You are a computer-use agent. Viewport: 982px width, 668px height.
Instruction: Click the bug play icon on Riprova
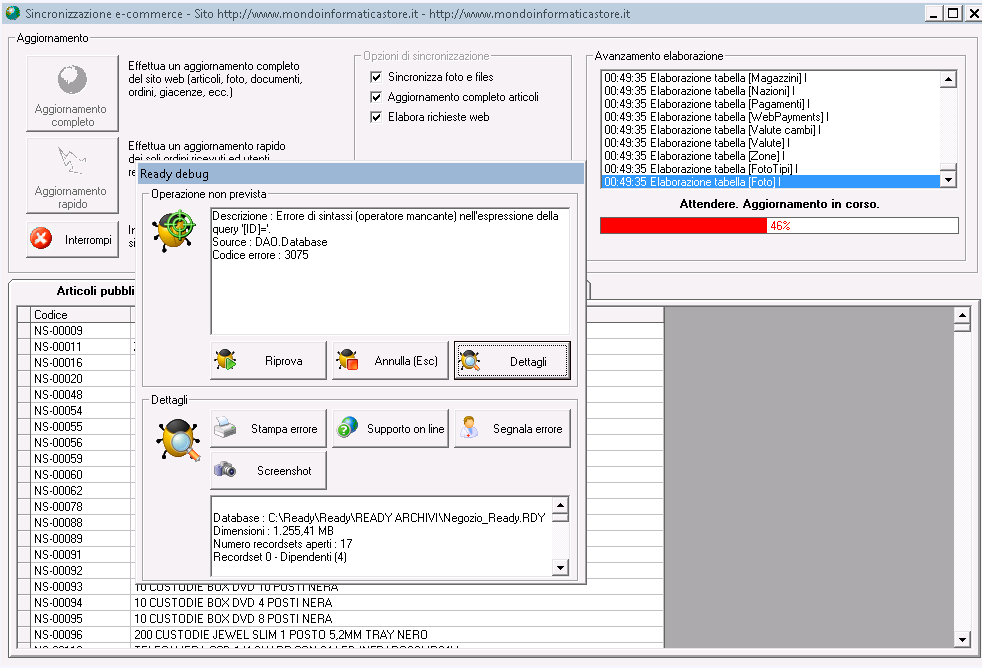[225, 360]
